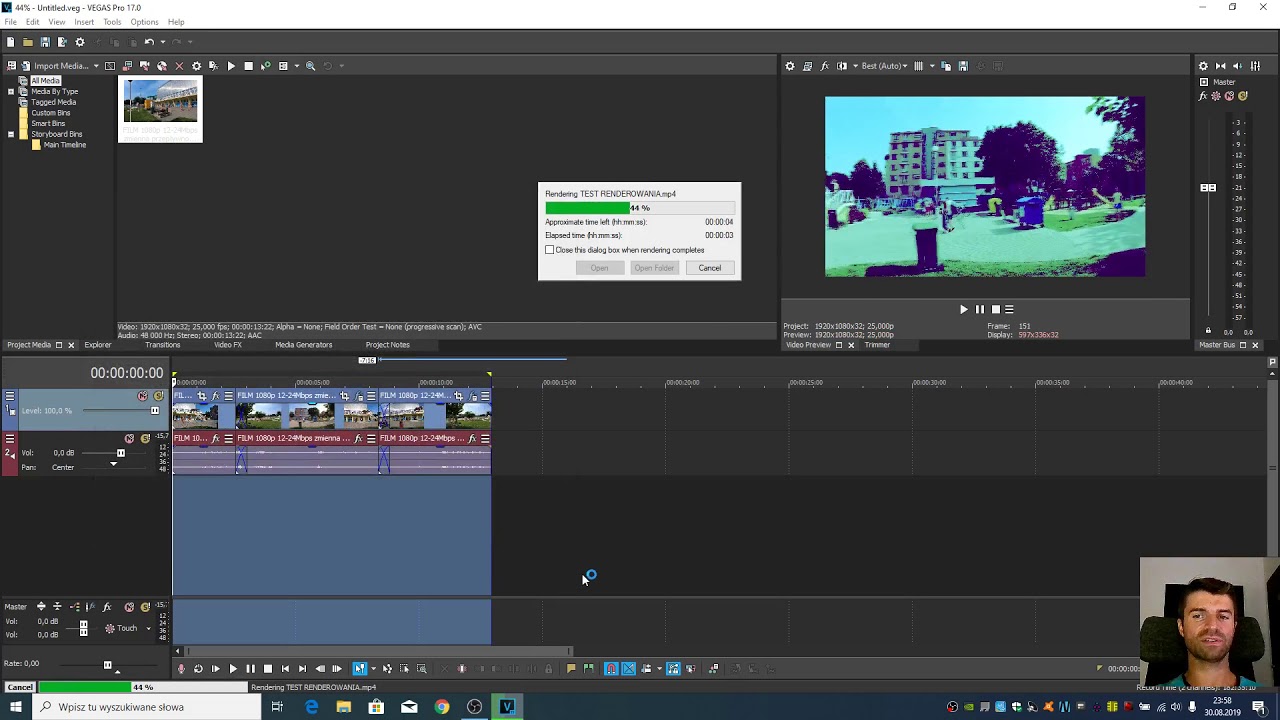
Task: Open Master Bus properties gear icon
Action: coord(1203,66)
